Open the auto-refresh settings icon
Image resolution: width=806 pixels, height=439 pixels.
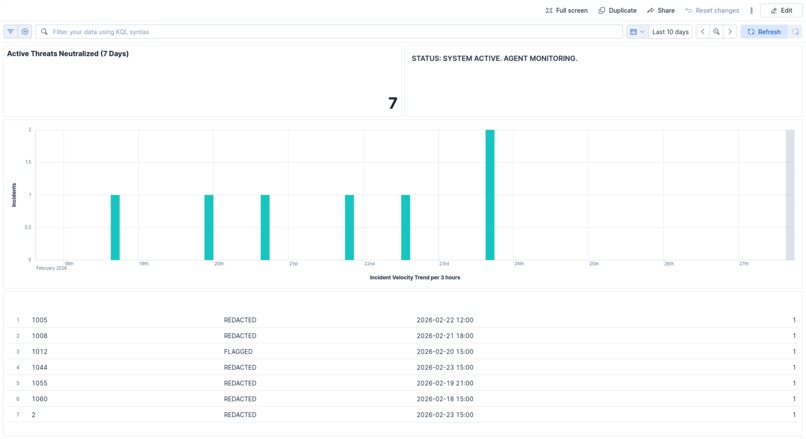coord(796,31)
